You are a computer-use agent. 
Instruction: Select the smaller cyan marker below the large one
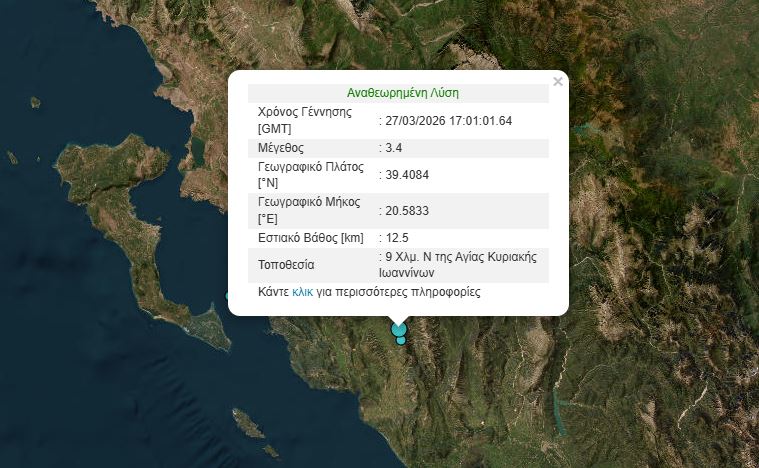401,341
